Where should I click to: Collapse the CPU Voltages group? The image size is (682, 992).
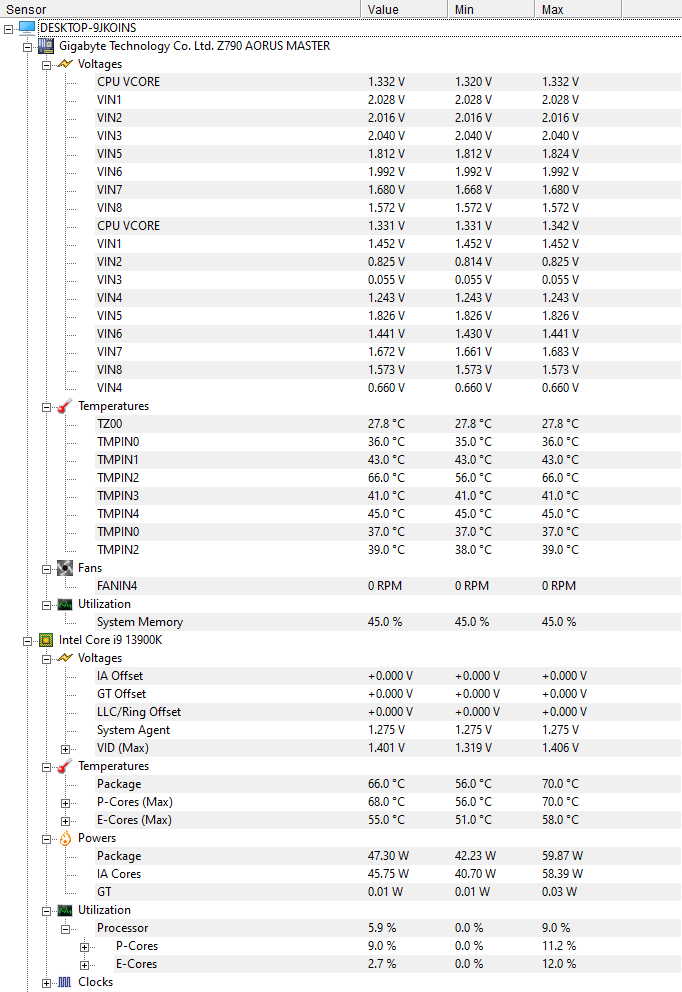coord(46,659)
